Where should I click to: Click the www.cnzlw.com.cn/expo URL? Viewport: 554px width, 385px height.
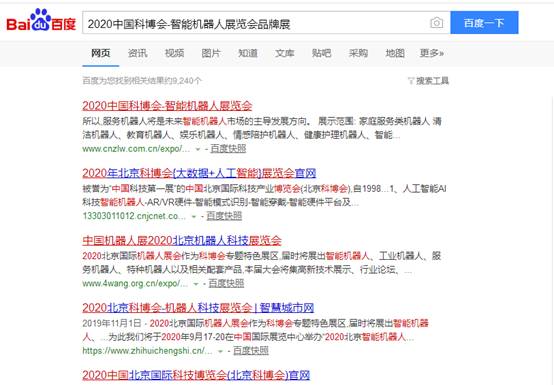136,149
